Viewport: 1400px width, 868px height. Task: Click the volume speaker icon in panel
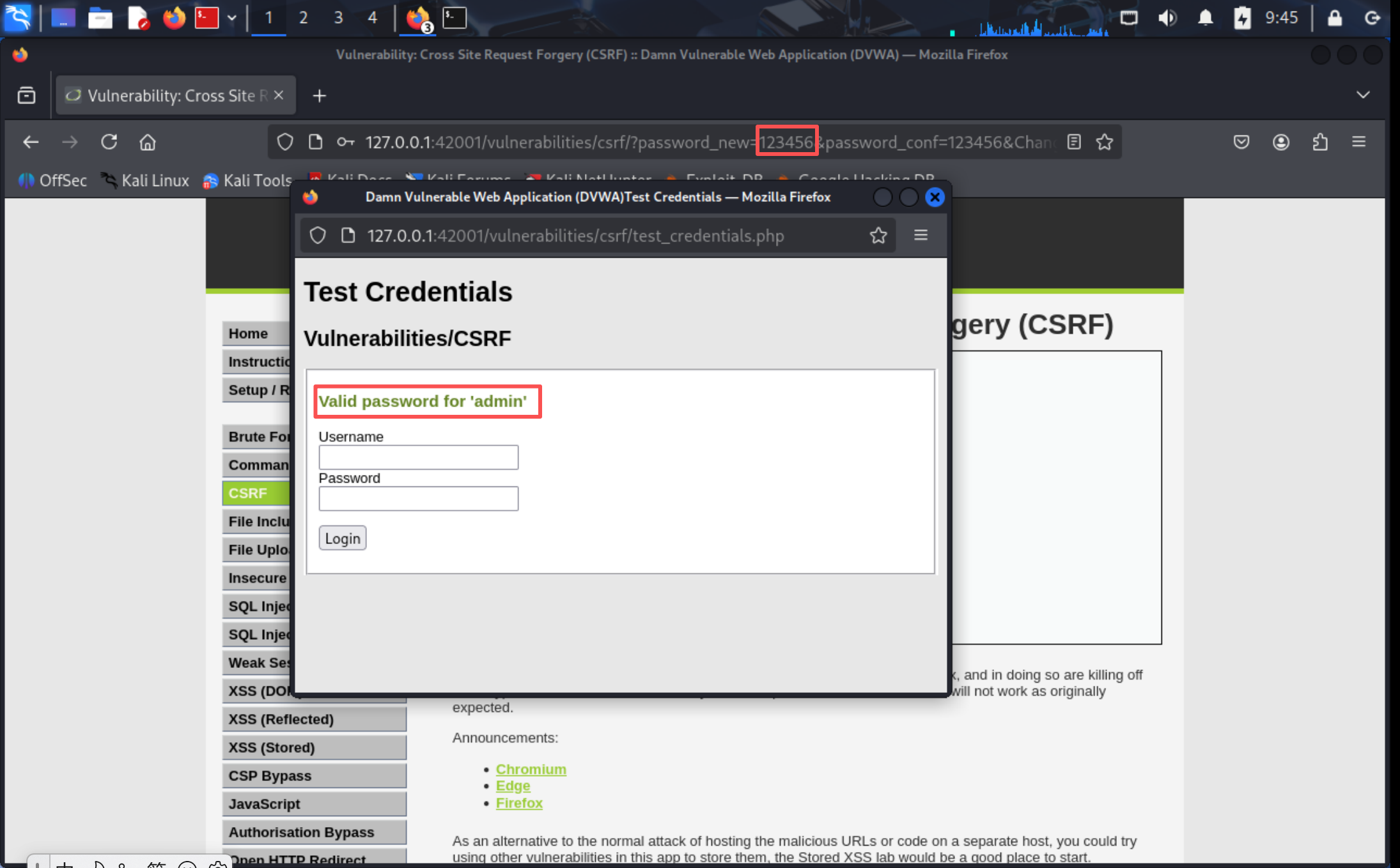point(1167,18)
